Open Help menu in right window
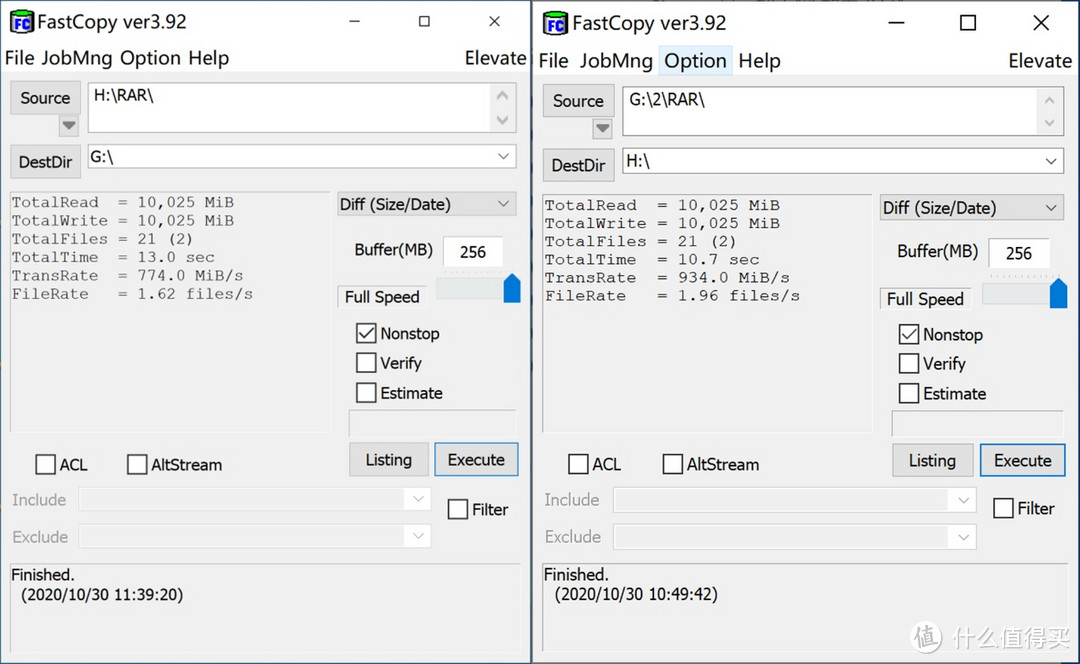The height and width of the screenshot is (664, 1080). pyautogui.click(x=760, y=61)
